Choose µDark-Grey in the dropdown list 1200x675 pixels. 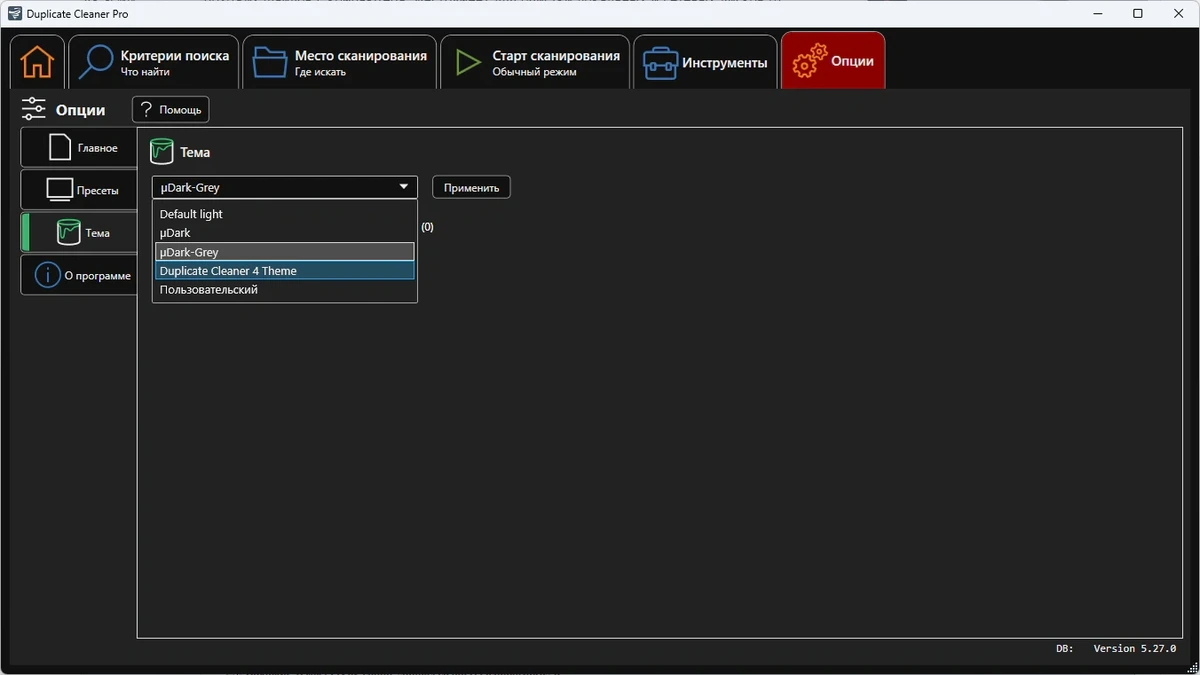click(285, 252)
